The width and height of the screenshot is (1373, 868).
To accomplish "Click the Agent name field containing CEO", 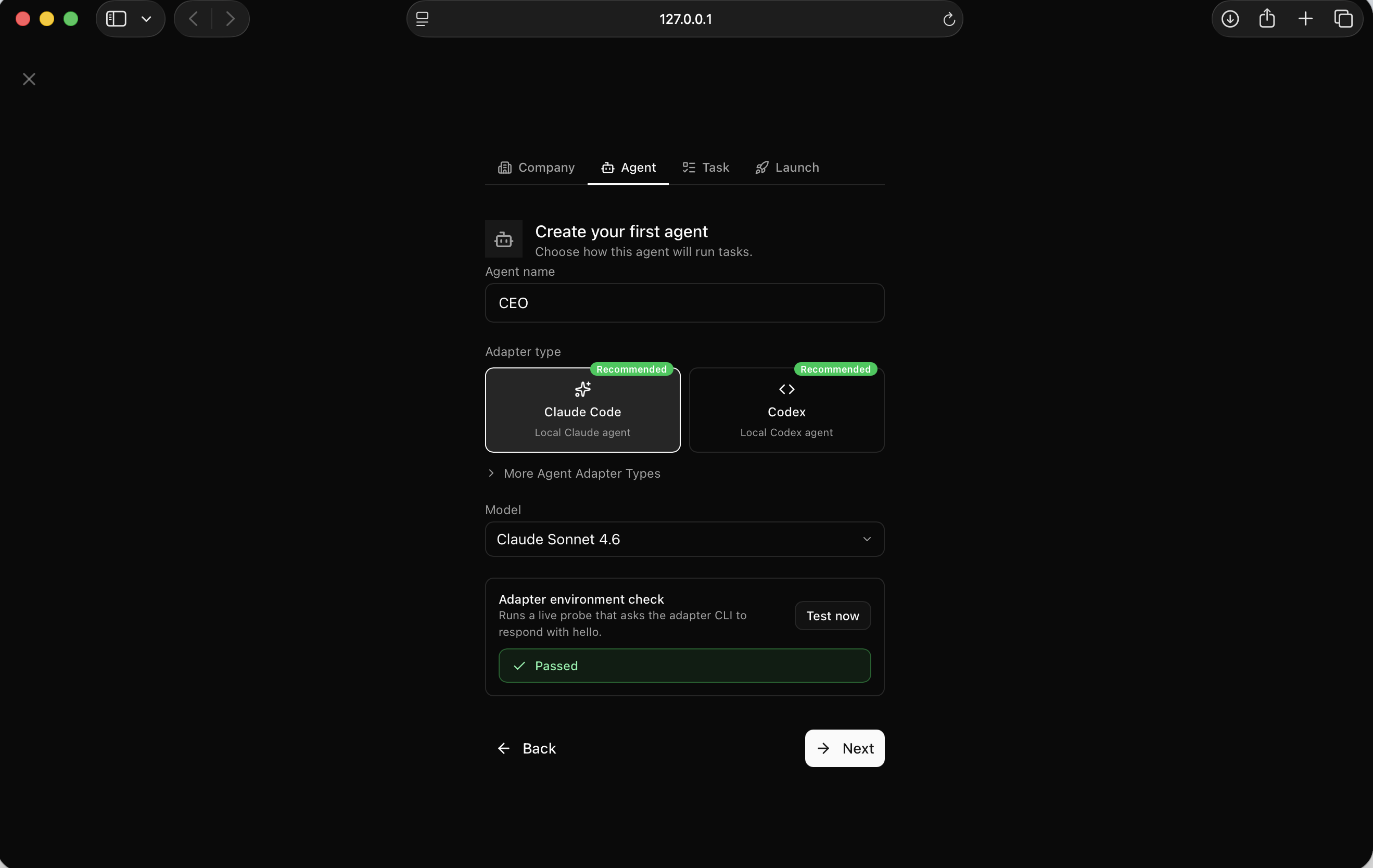I will [684, 303].
